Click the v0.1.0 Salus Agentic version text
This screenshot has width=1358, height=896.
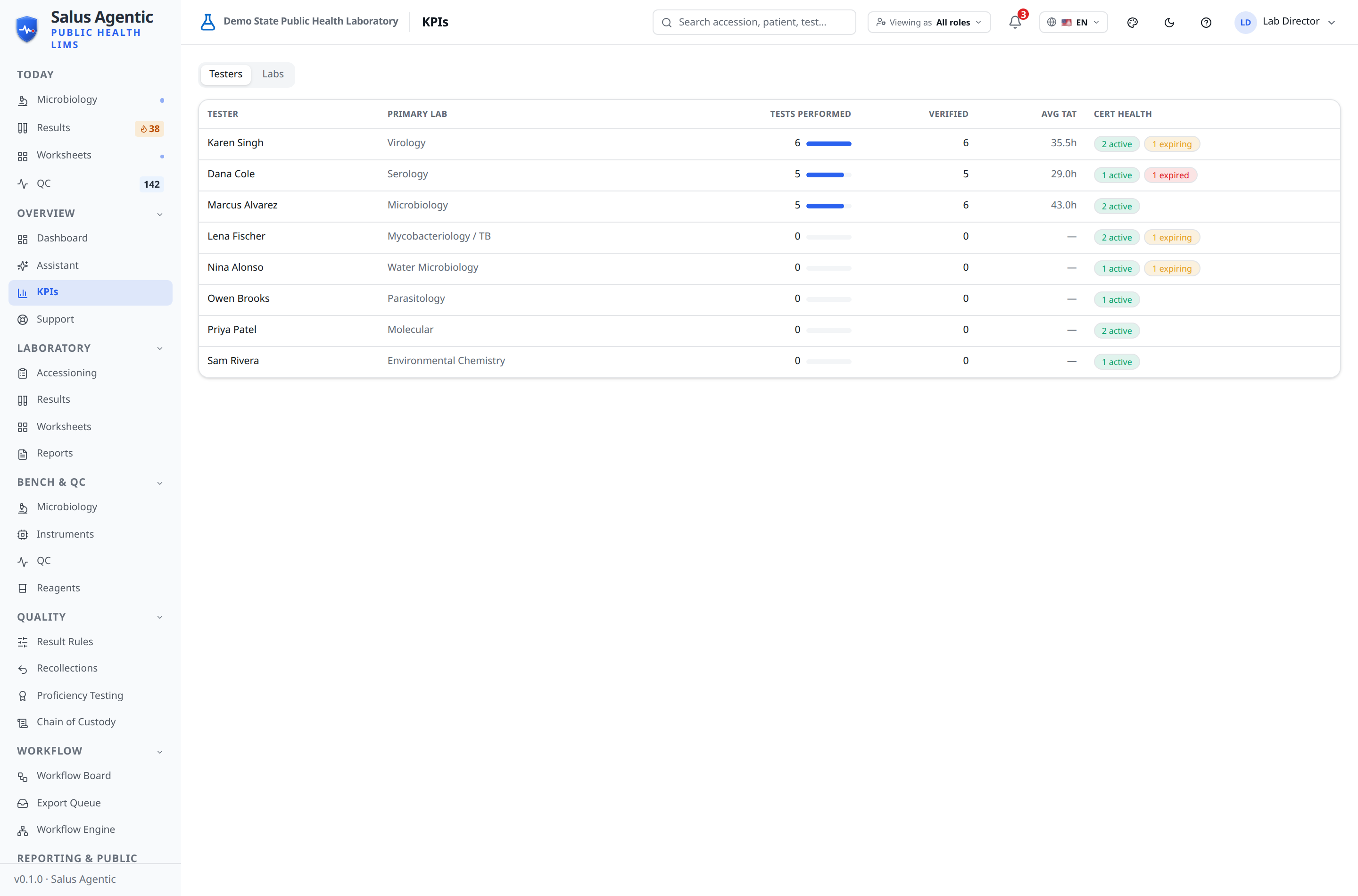pos(65,879)
